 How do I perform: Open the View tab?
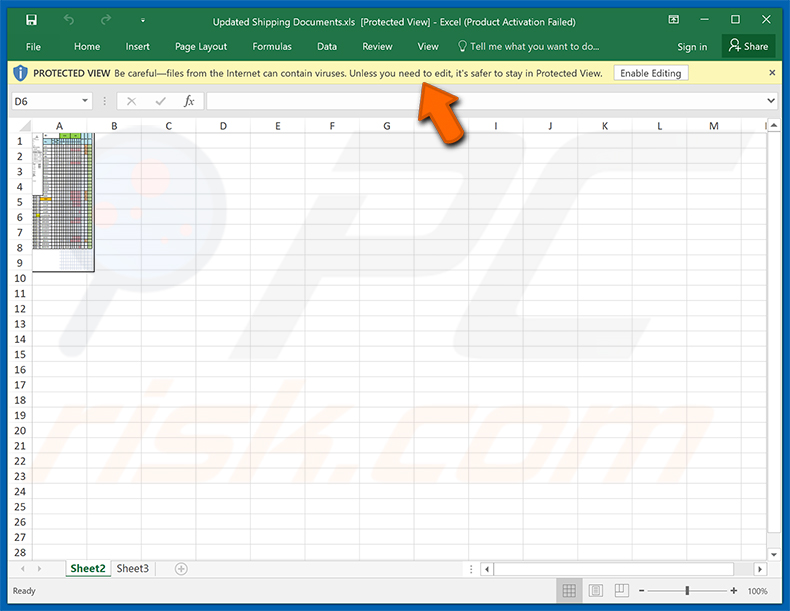coord(428,46)
